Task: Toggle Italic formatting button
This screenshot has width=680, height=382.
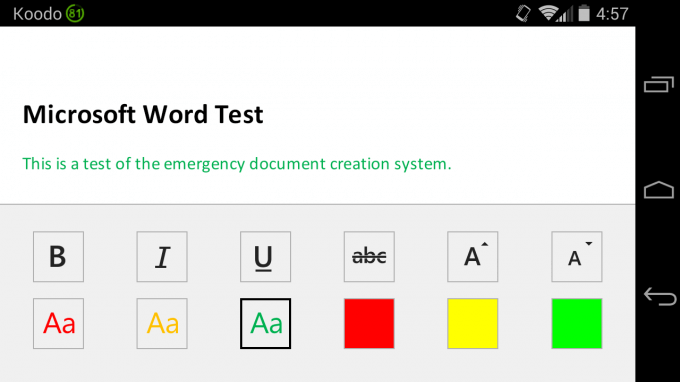Action: pyautogui.click(x=162, y=257)
